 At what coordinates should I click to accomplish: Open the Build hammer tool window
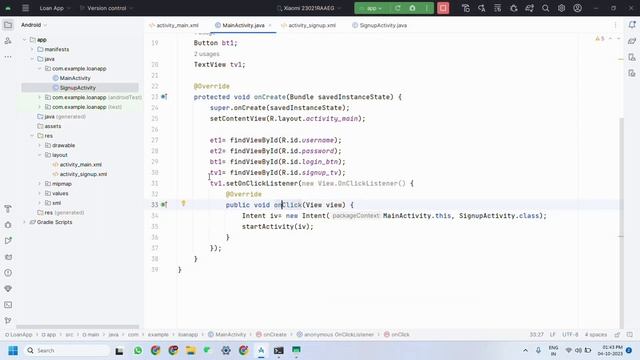tap(8, 209)
